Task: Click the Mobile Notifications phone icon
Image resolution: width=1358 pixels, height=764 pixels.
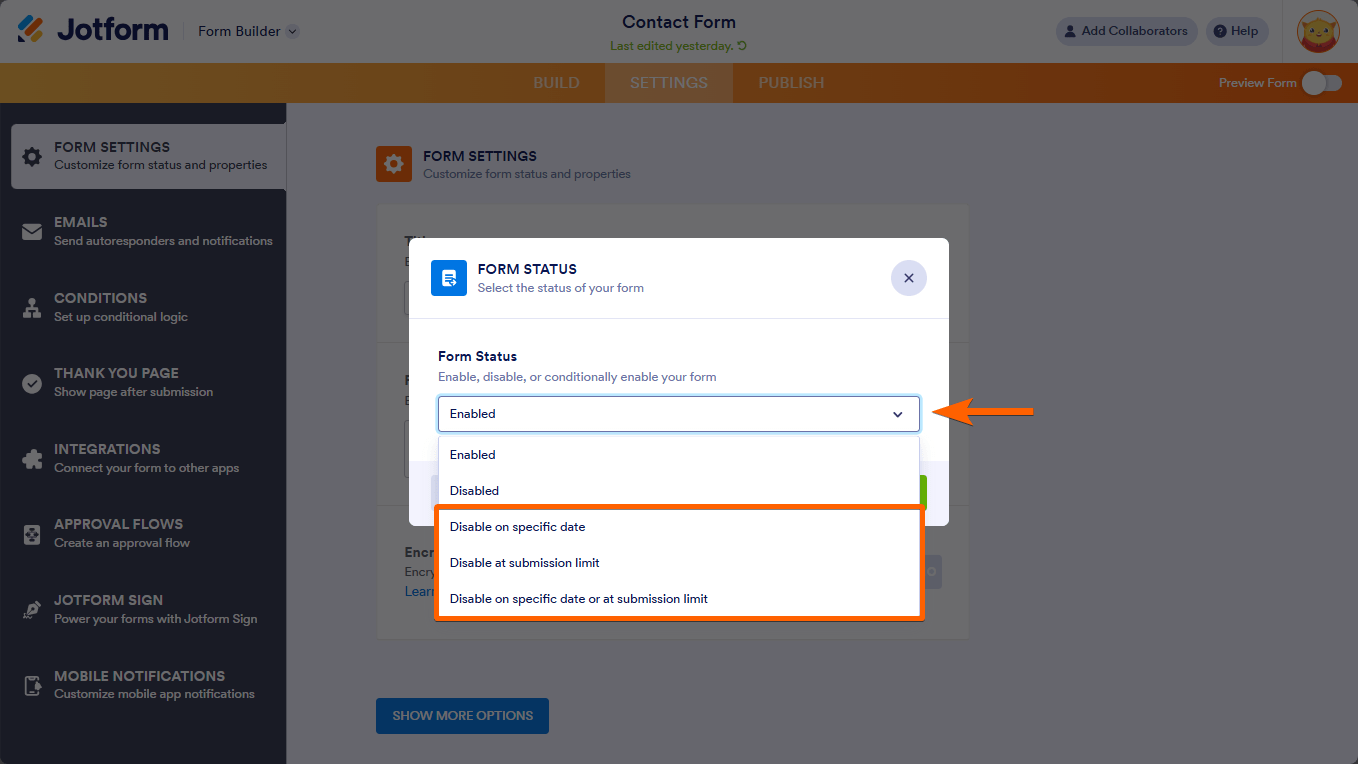Action: [x=32, y=685]
